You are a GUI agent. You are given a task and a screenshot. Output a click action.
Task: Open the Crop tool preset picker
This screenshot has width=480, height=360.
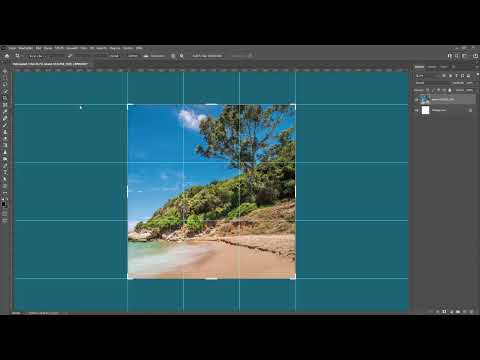click(19, 56)
